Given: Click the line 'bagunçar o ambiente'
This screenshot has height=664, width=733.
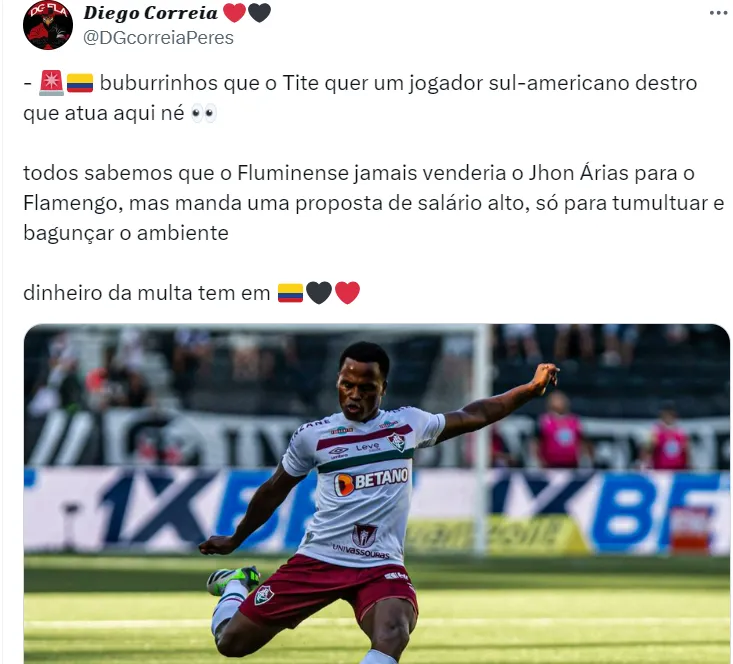Looking at the screenshot, I should pyautogui.click(x=126, y=233).
